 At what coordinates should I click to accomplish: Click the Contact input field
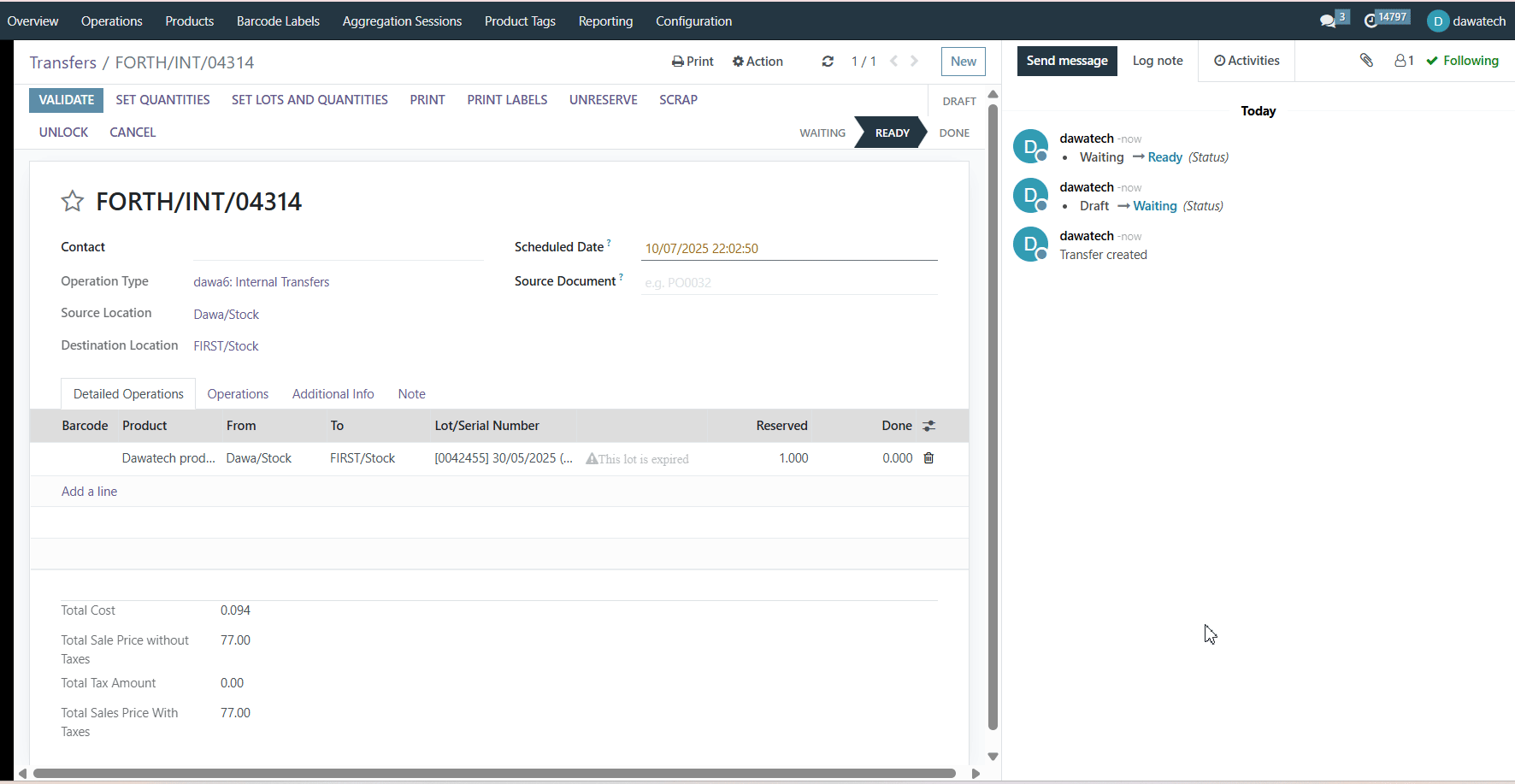click(x=339, y=248)
